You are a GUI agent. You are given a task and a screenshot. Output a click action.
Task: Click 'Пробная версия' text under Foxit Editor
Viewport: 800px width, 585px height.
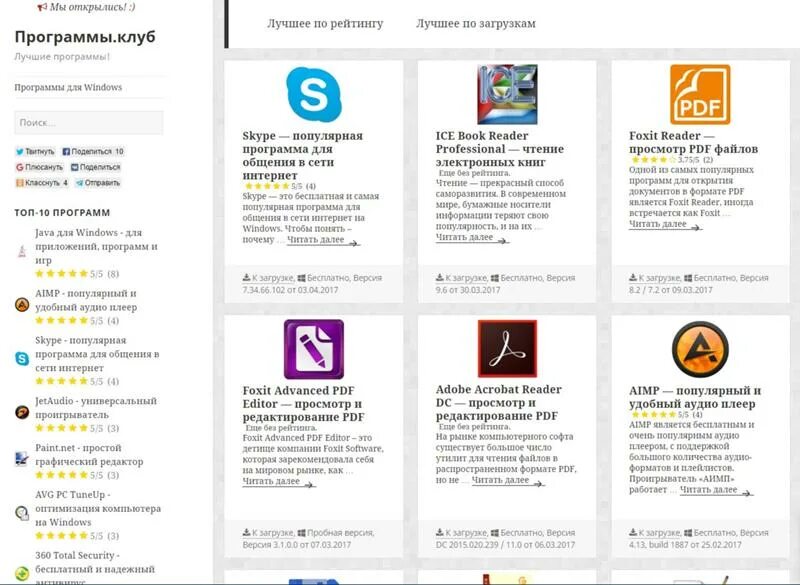coord(340,532)
